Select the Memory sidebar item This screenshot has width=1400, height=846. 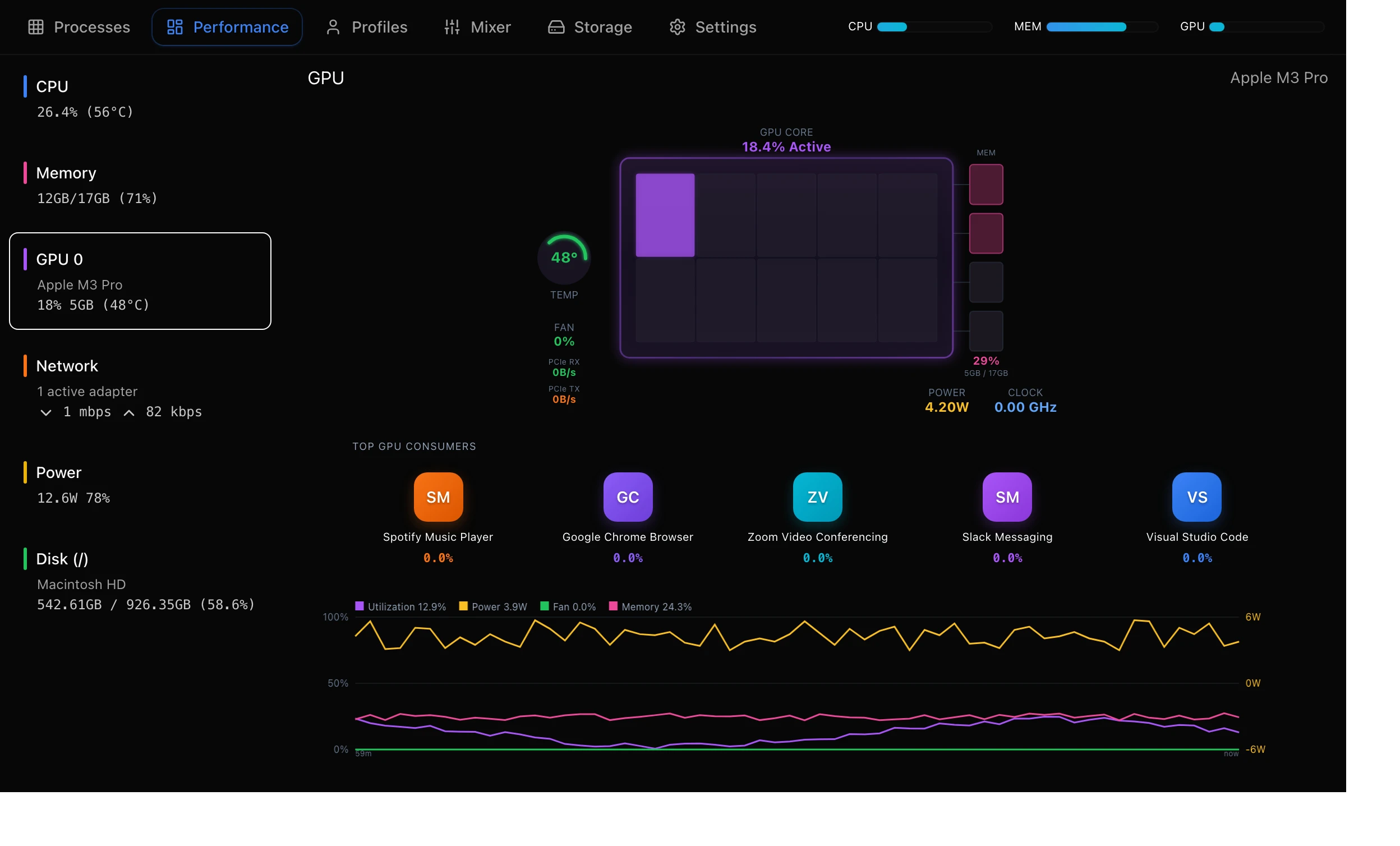tap(140, 184)
